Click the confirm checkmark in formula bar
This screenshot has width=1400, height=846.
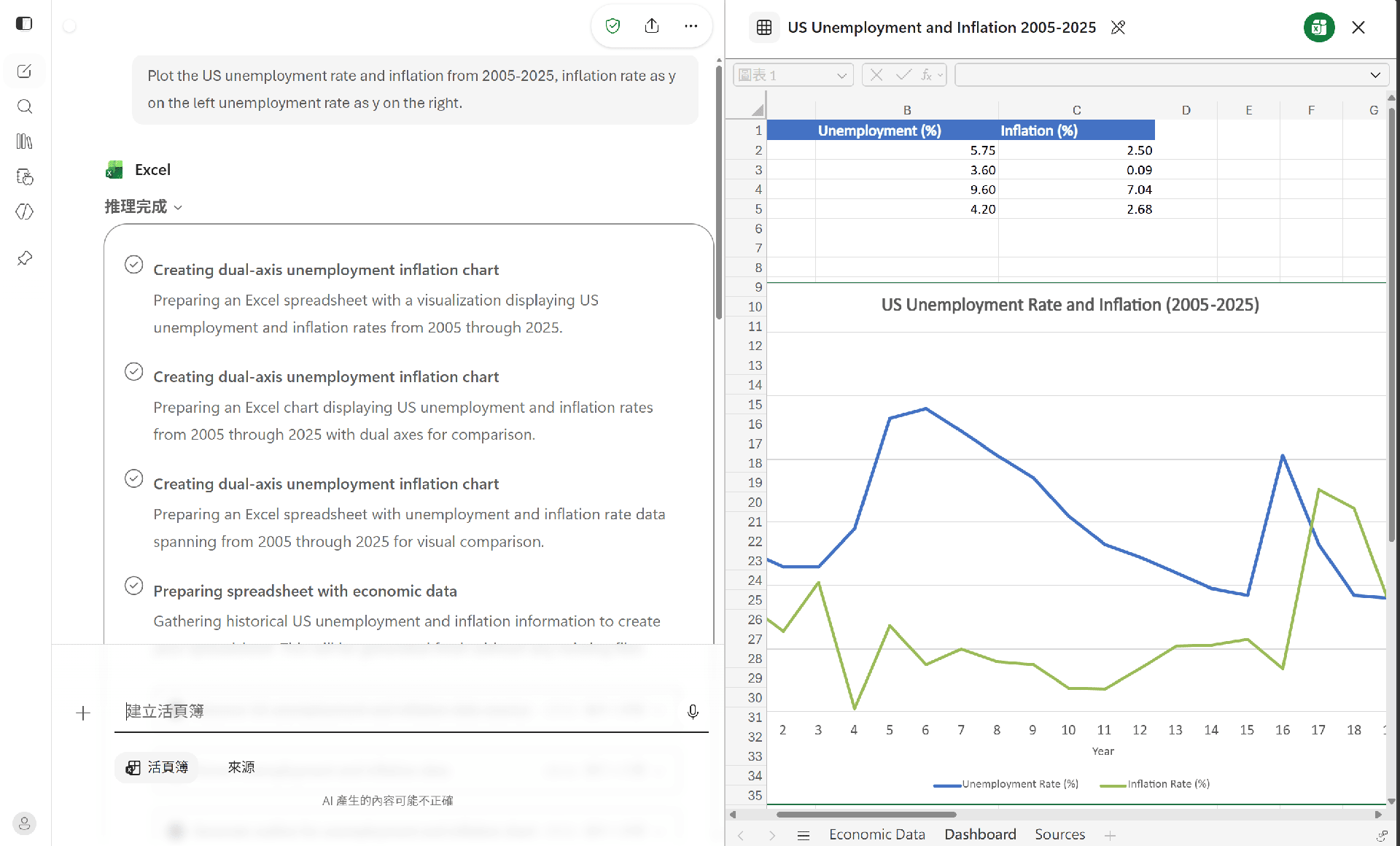pos(903,75)
